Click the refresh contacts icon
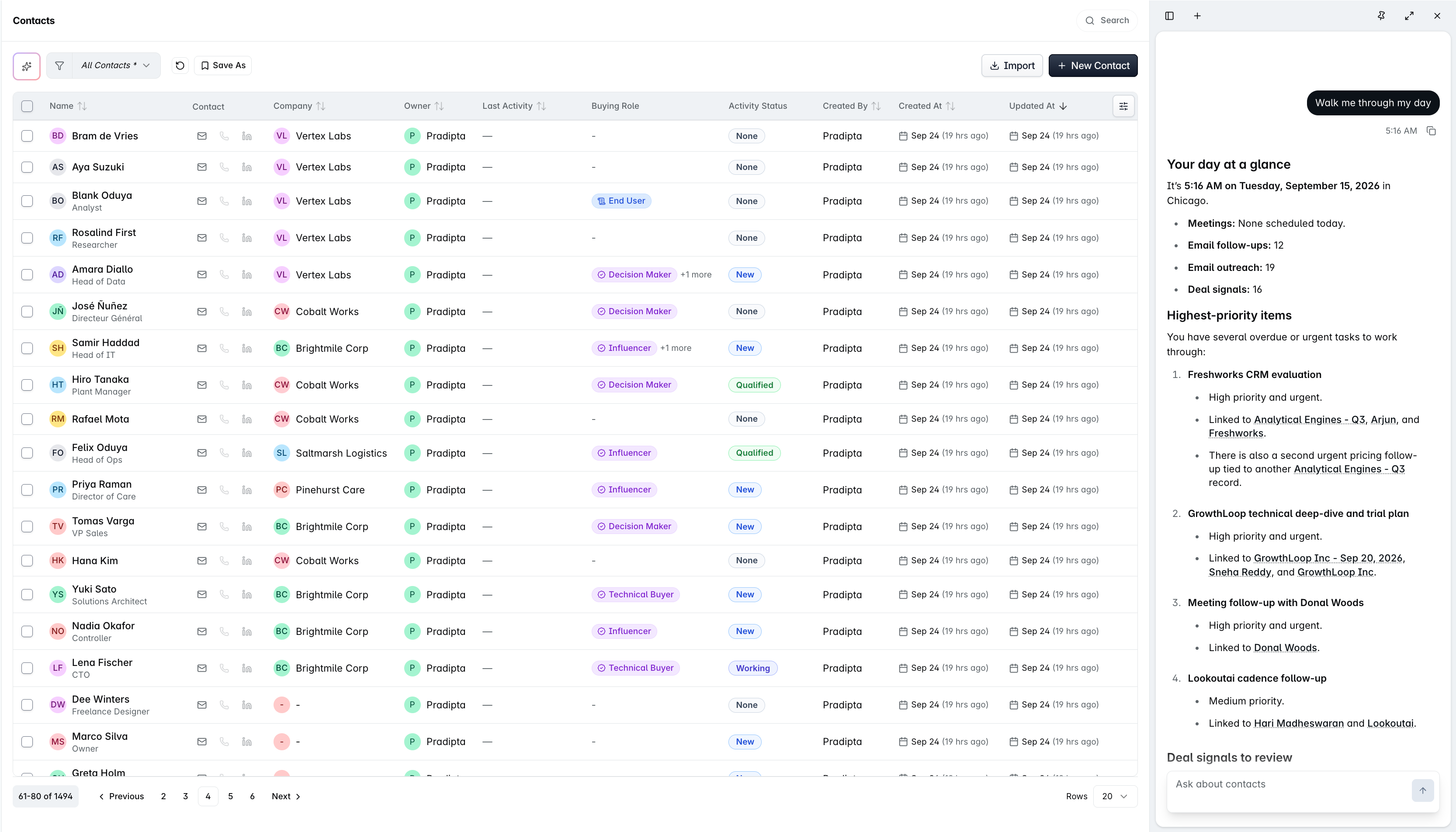The image size is (1456, 832). [x=180, y=66]
